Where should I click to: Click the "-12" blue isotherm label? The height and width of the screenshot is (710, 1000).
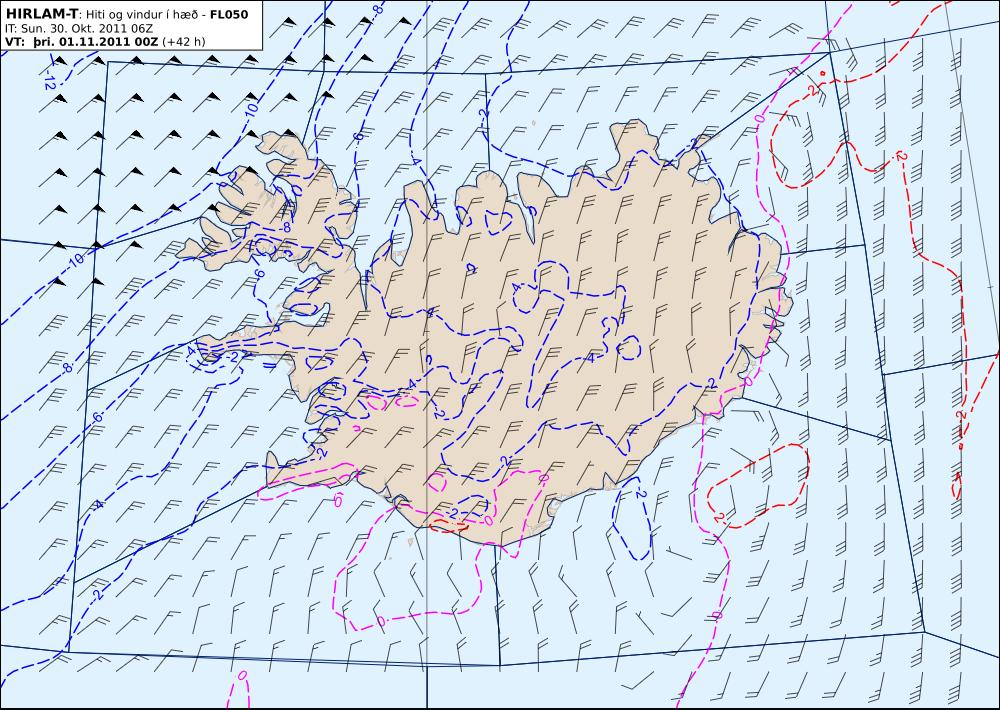[49, 82]
